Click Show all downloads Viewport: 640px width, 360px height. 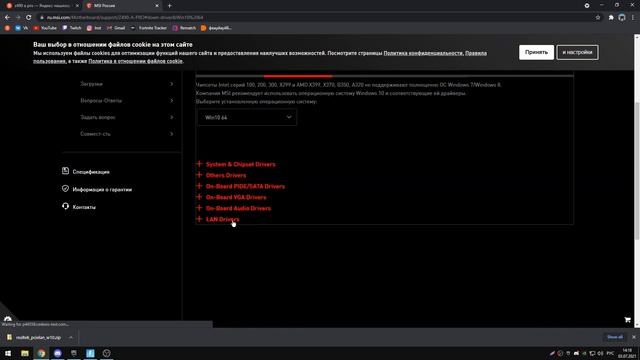[615, 337]
